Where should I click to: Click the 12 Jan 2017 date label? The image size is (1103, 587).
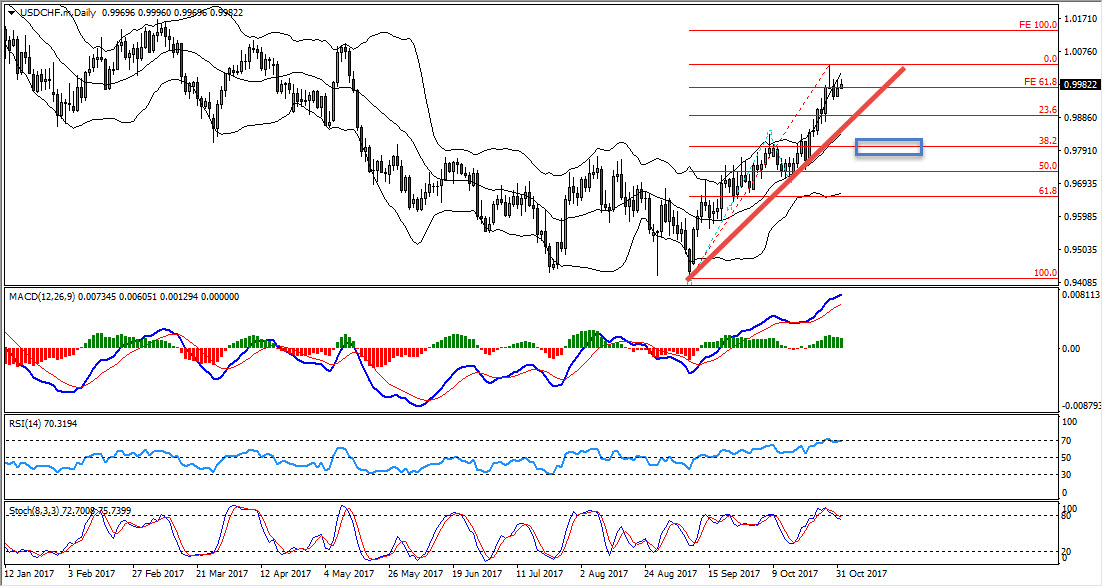[31, 574]
